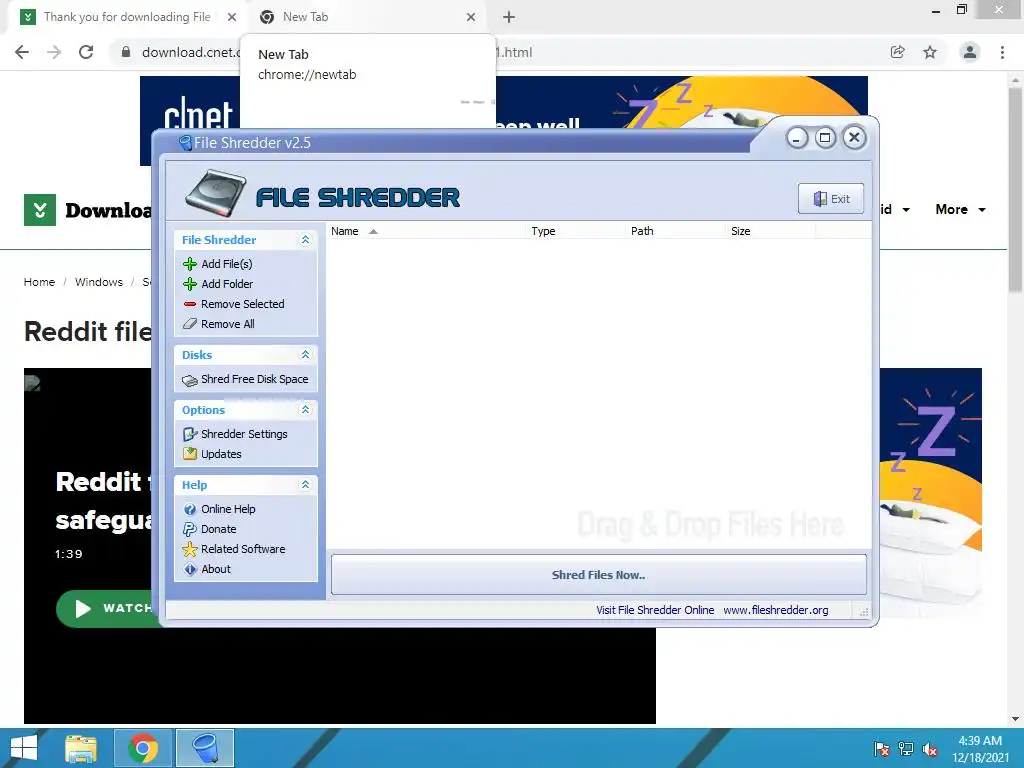Click the Add File(s) green plus icon

coord(190,264)
